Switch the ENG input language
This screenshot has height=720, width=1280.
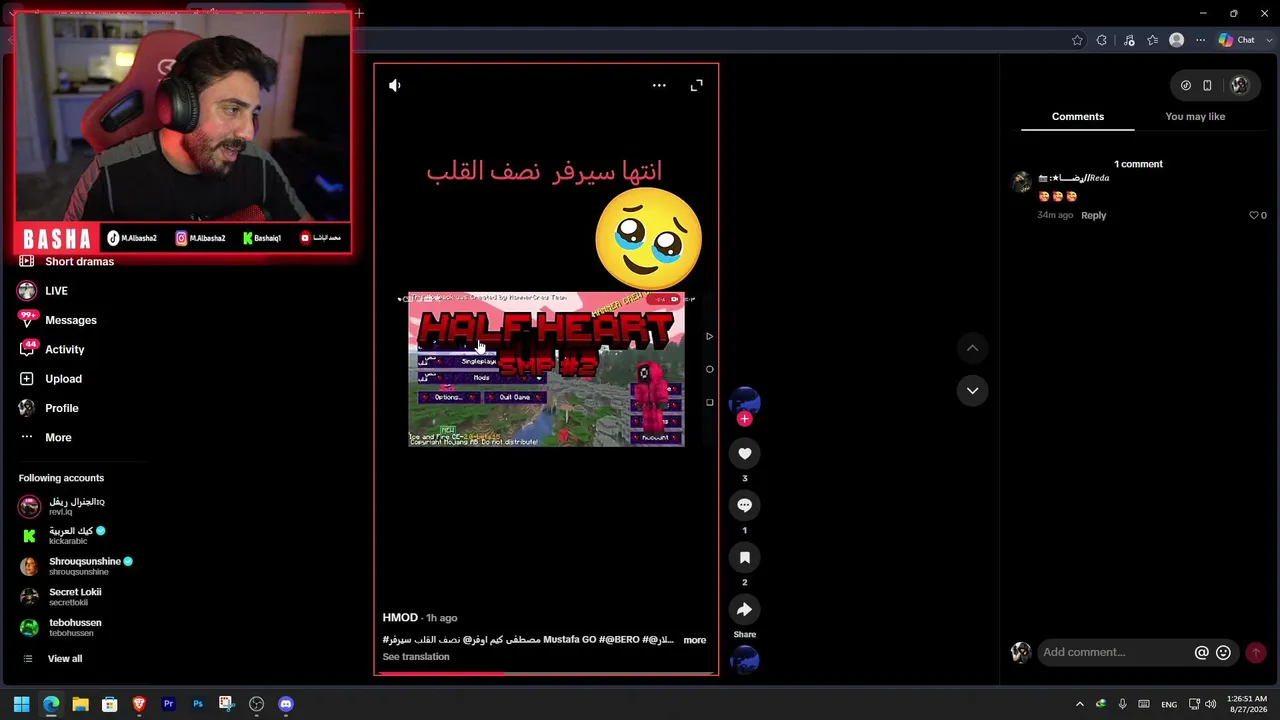coord(1169,704)
